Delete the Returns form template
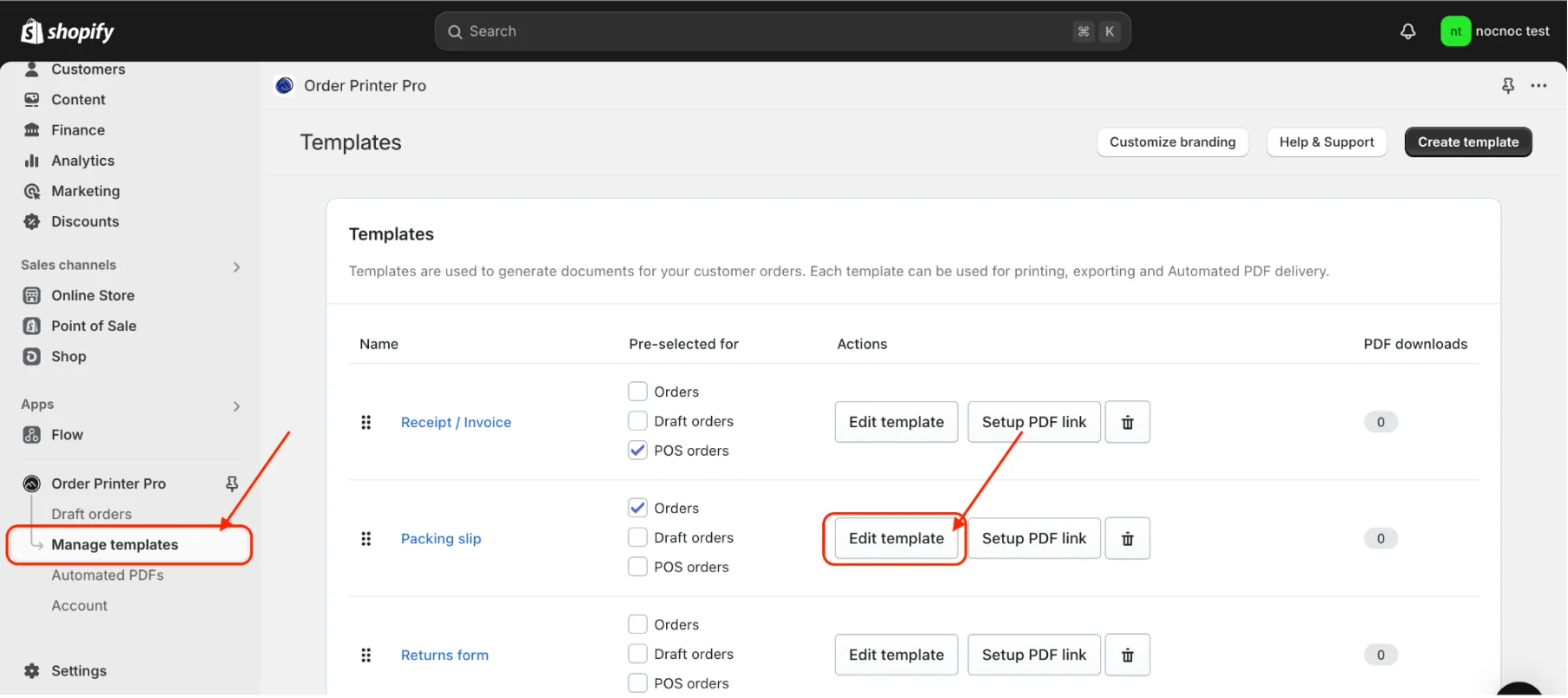This screenshot has height=698, width=1568. [x=1127, y=655]
